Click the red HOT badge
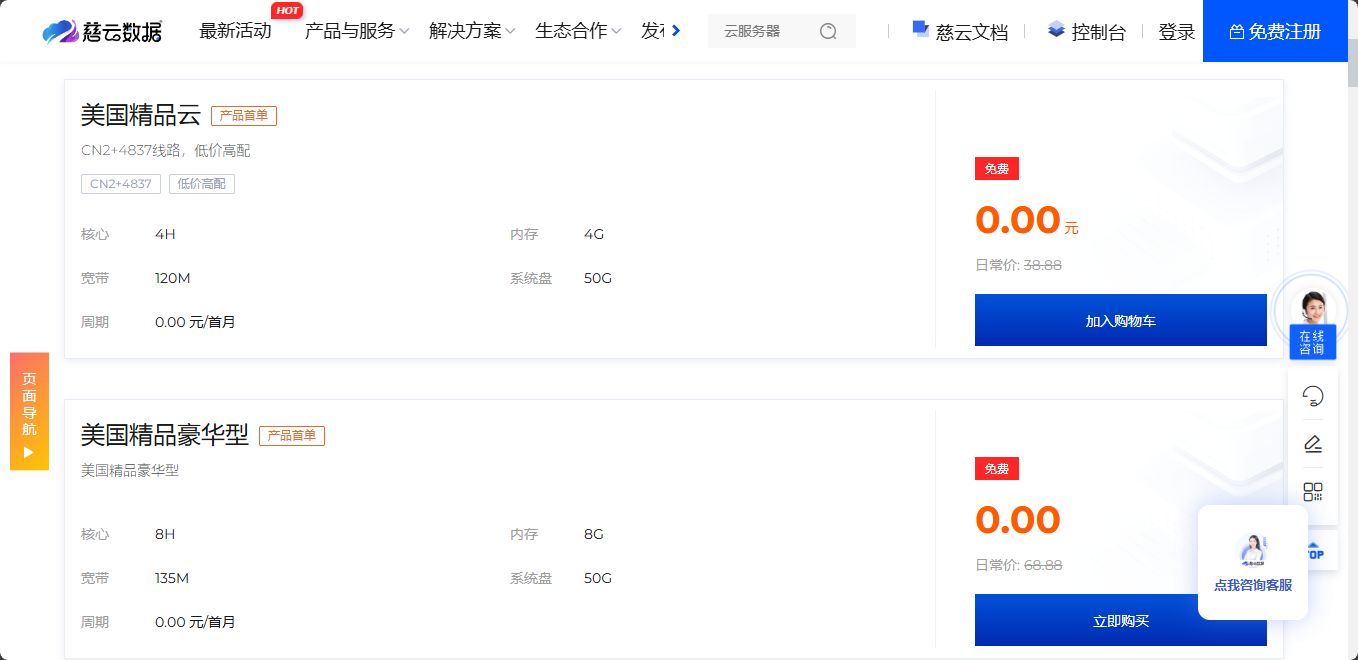 [287, 11]
